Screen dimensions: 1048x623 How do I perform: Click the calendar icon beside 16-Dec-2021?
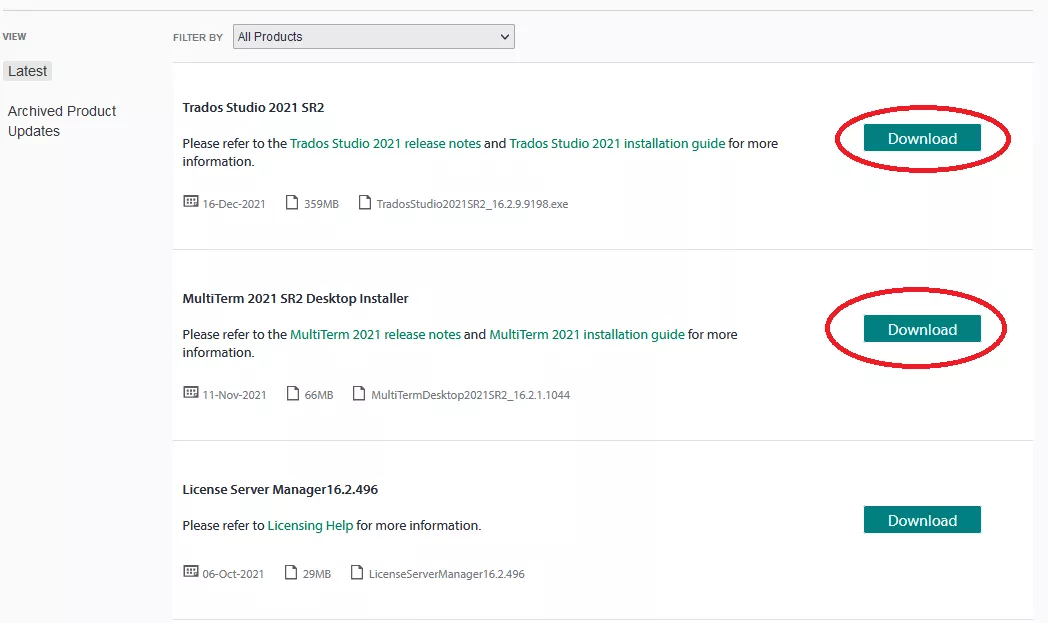pyautogui.click(x=190, y=202)
